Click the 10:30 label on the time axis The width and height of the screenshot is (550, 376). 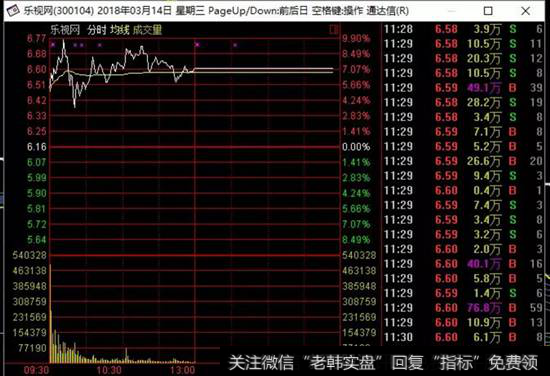pos(109,370)
